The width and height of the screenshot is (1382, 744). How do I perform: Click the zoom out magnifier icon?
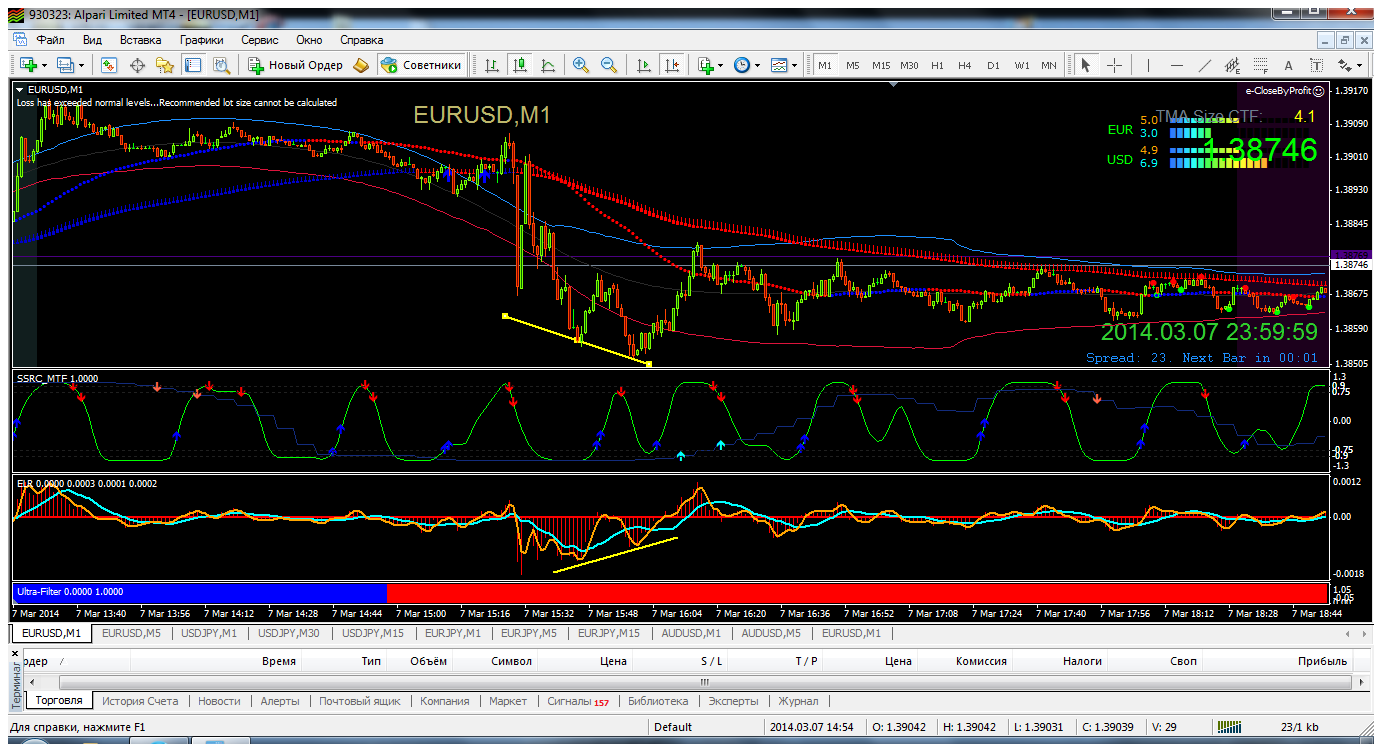coord(608,65)
